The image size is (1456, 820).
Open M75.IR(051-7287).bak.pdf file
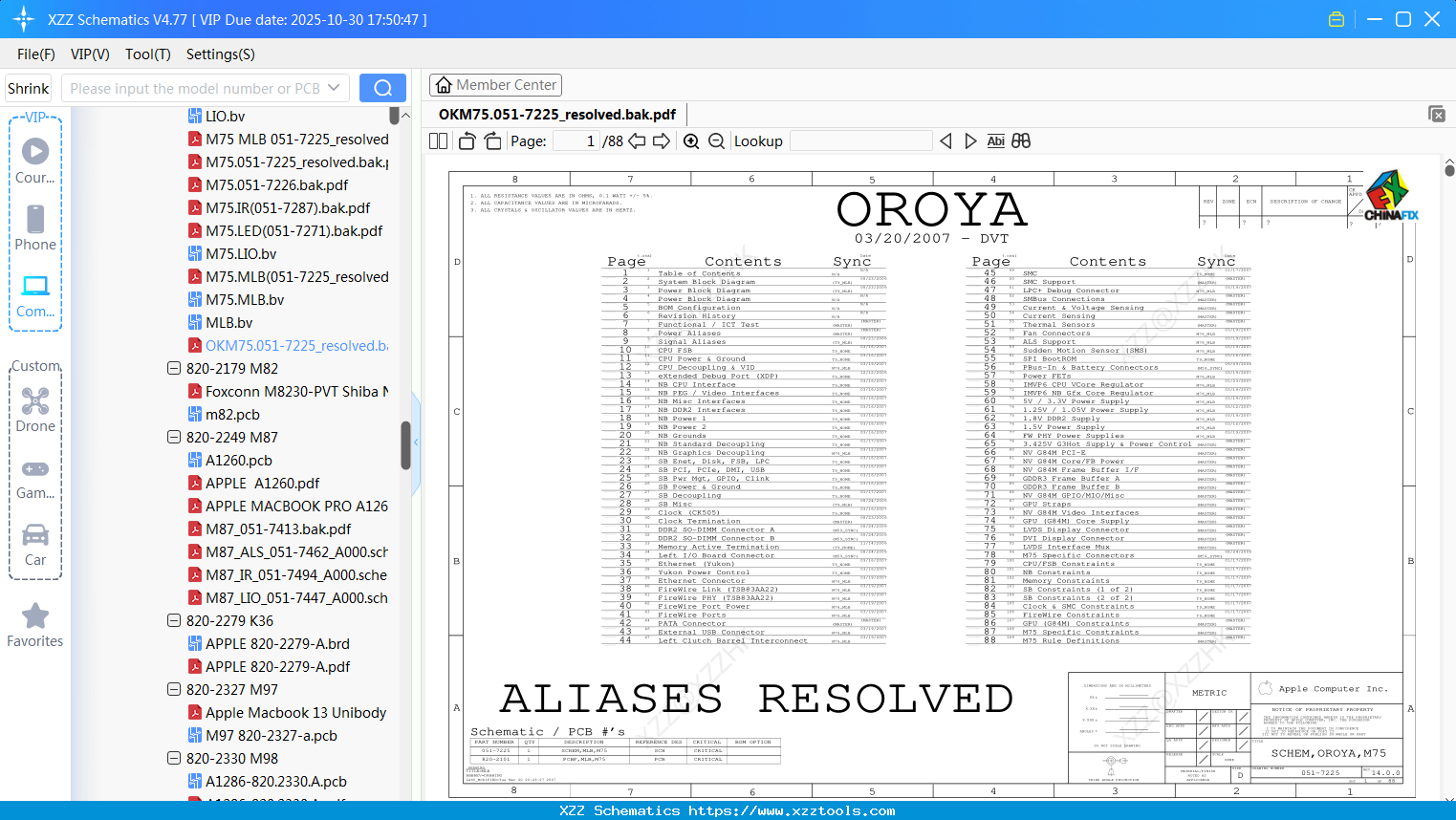coord(288,208)
